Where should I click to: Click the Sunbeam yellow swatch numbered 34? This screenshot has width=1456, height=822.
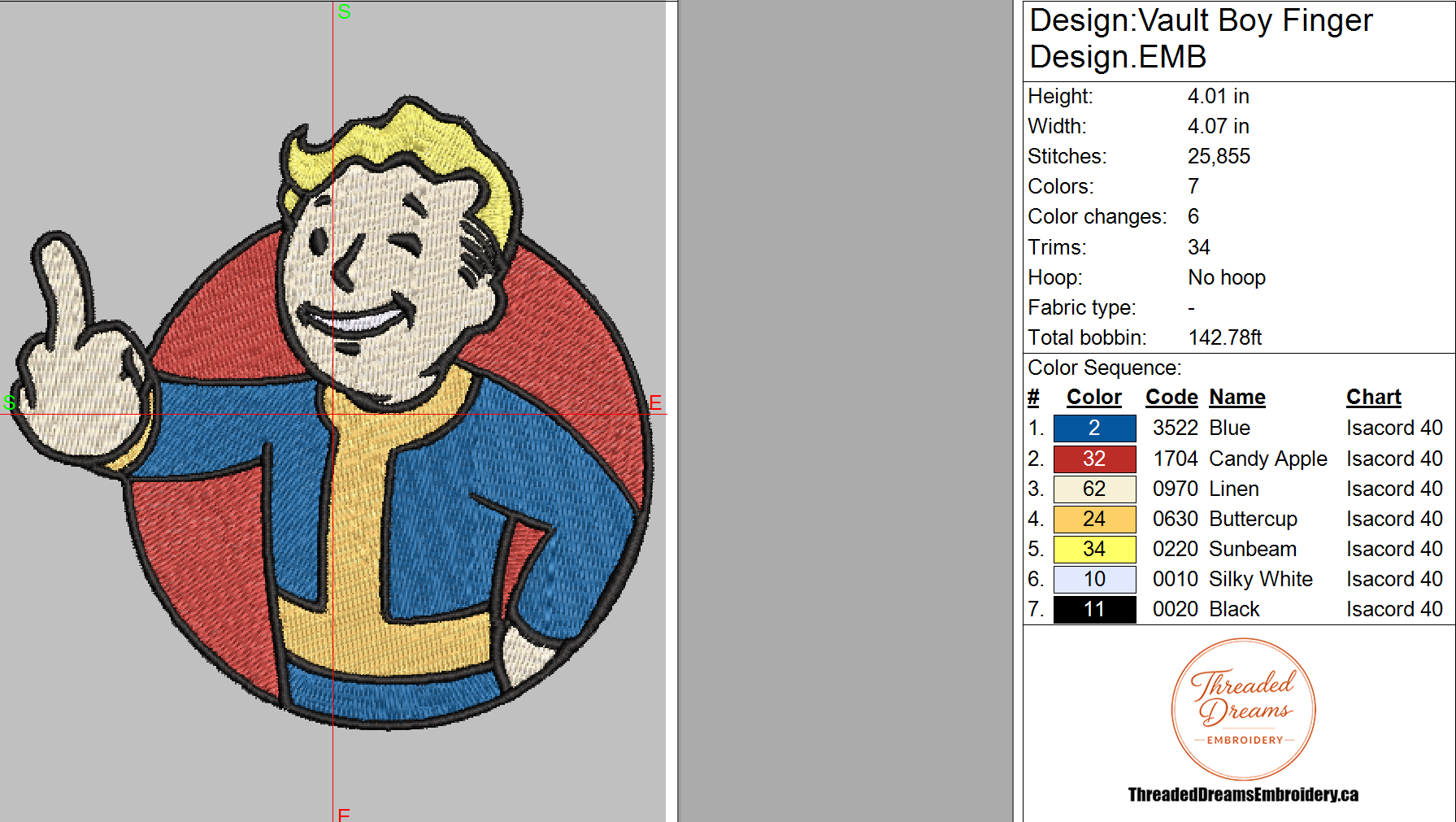click(x=1094, y=549)
